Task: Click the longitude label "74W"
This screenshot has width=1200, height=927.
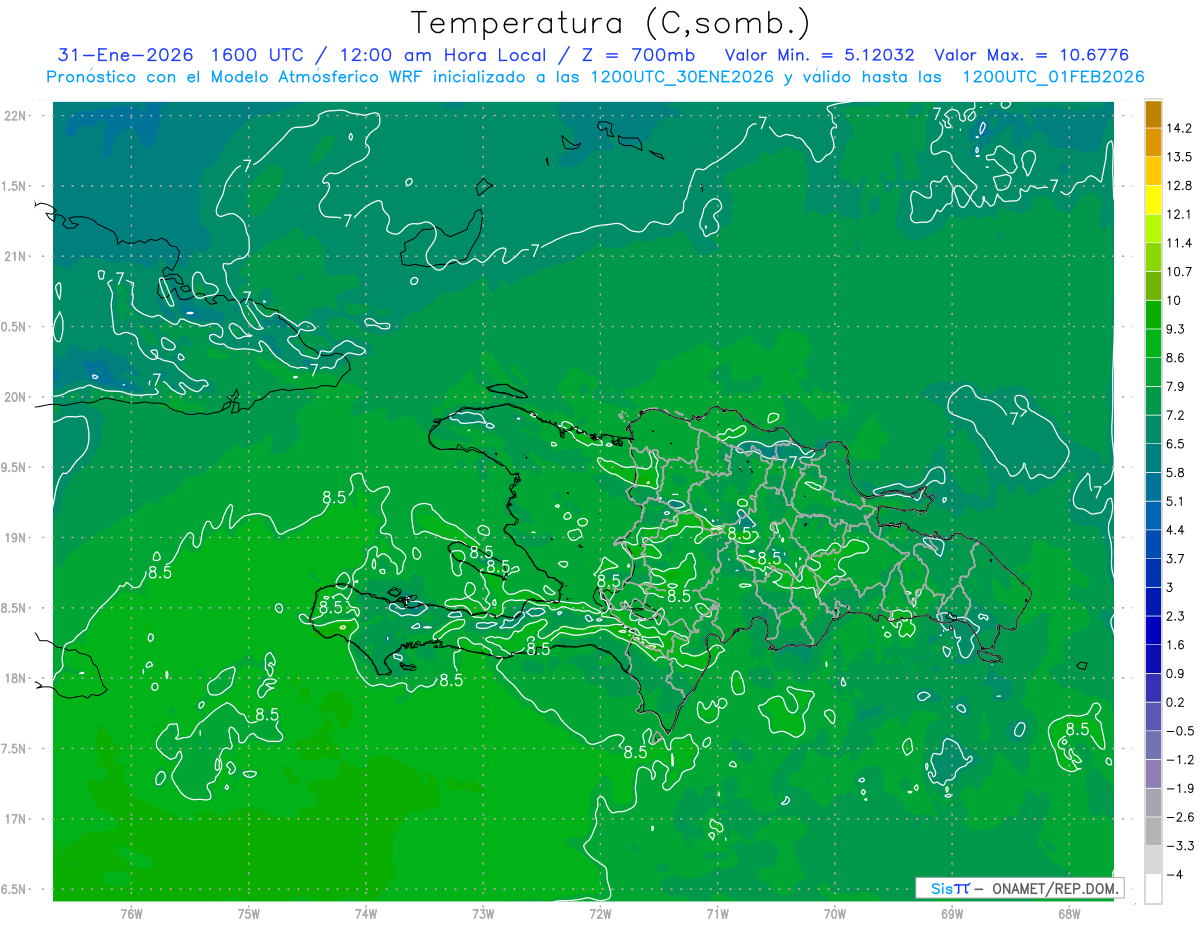Action: click(366, 913)
